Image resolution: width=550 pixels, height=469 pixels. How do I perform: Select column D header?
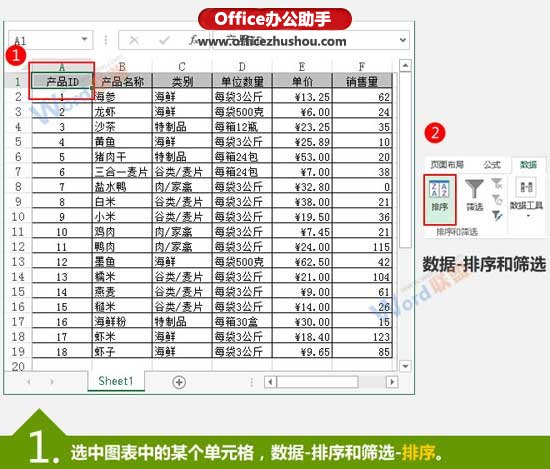tap(242, 67)
